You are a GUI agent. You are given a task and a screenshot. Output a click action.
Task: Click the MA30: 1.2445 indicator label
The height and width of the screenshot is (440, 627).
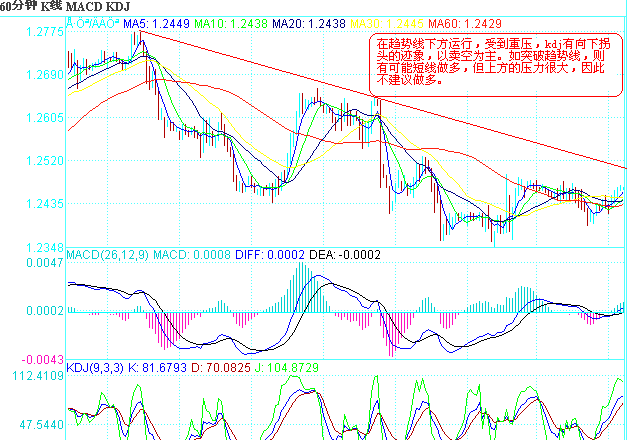point(387,24)
